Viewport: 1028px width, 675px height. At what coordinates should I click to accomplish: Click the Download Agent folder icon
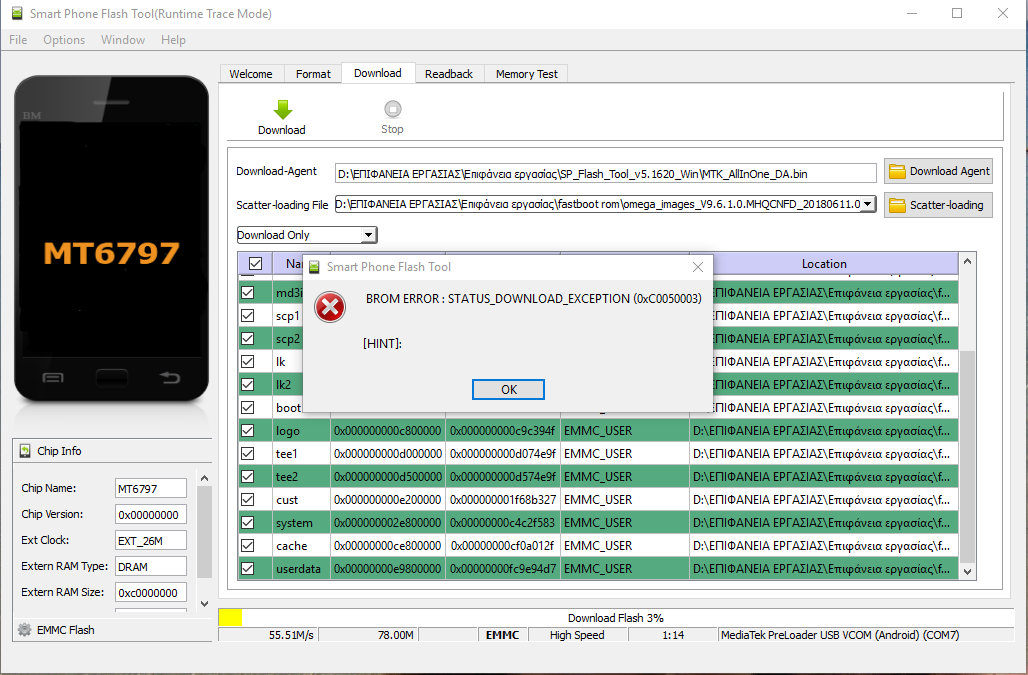(x=897, y=171)
